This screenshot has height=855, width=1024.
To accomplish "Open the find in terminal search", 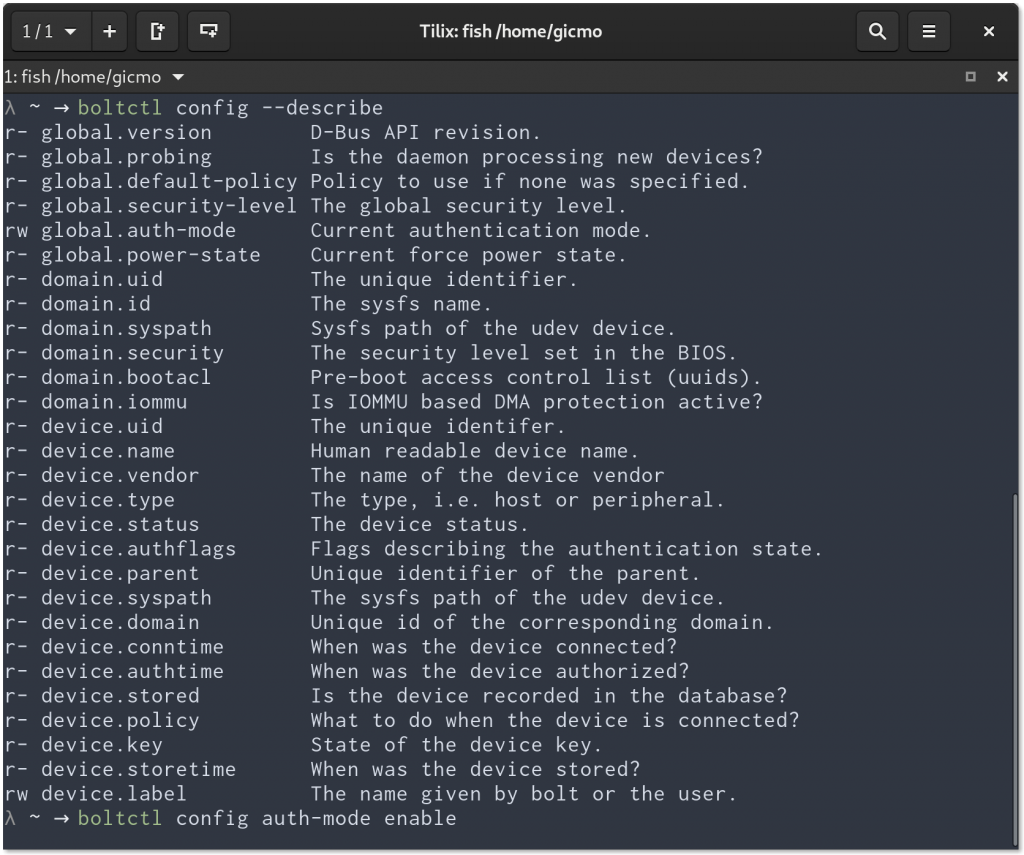I will pyautogui.click(x=877, y=32).
